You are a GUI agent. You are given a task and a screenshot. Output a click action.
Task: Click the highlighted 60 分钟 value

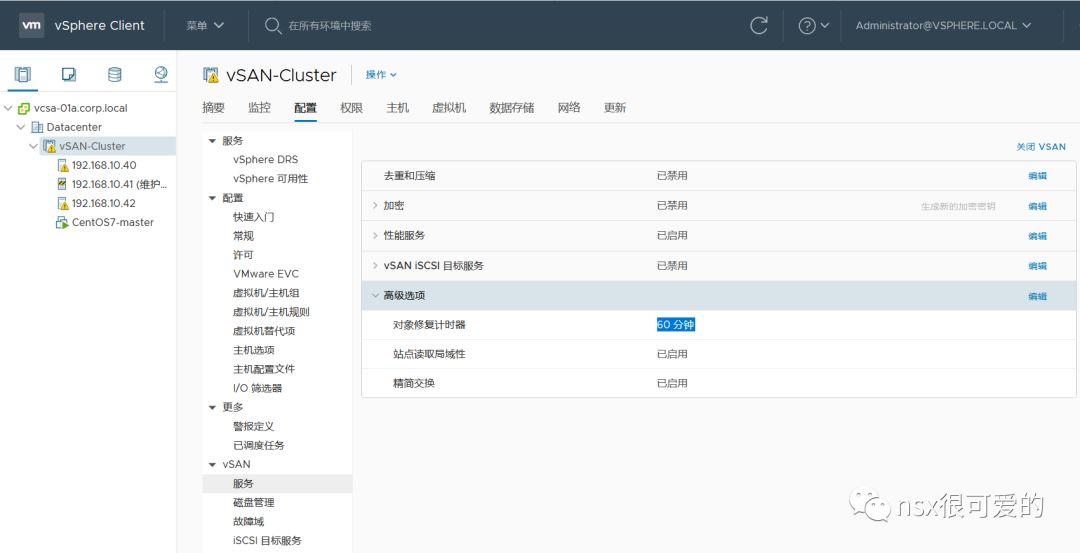click(676, 324)
